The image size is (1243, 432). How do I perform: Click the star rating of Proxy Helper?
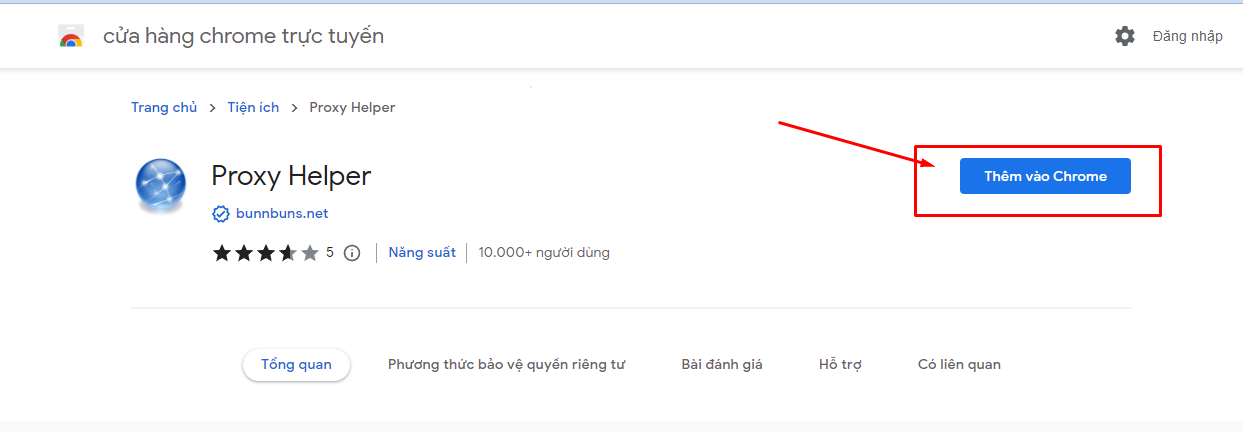[x=265, y=253]
